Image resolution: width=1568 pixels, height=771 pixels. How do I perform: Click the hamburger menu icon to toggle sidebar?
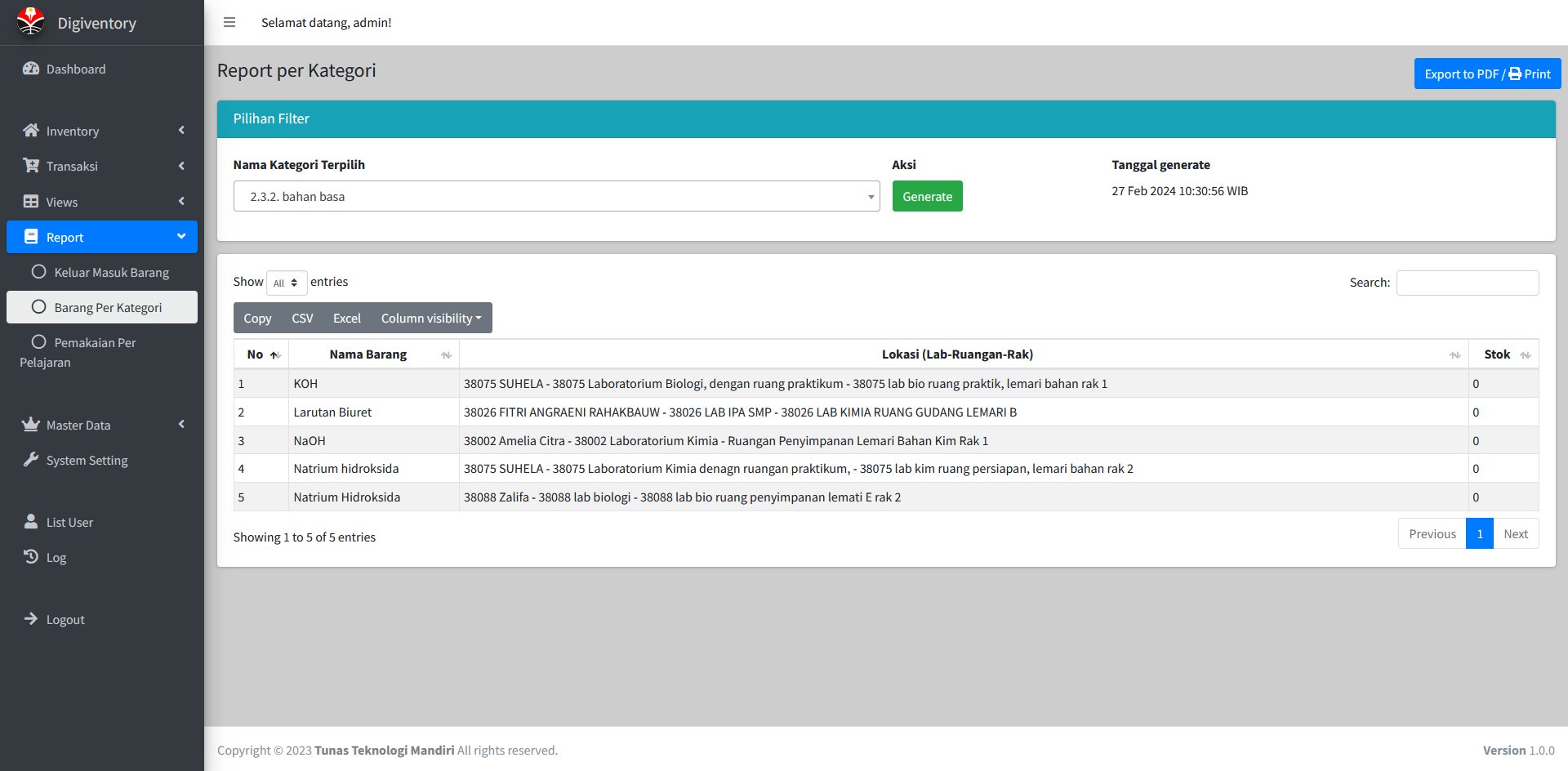pos(229,22)
